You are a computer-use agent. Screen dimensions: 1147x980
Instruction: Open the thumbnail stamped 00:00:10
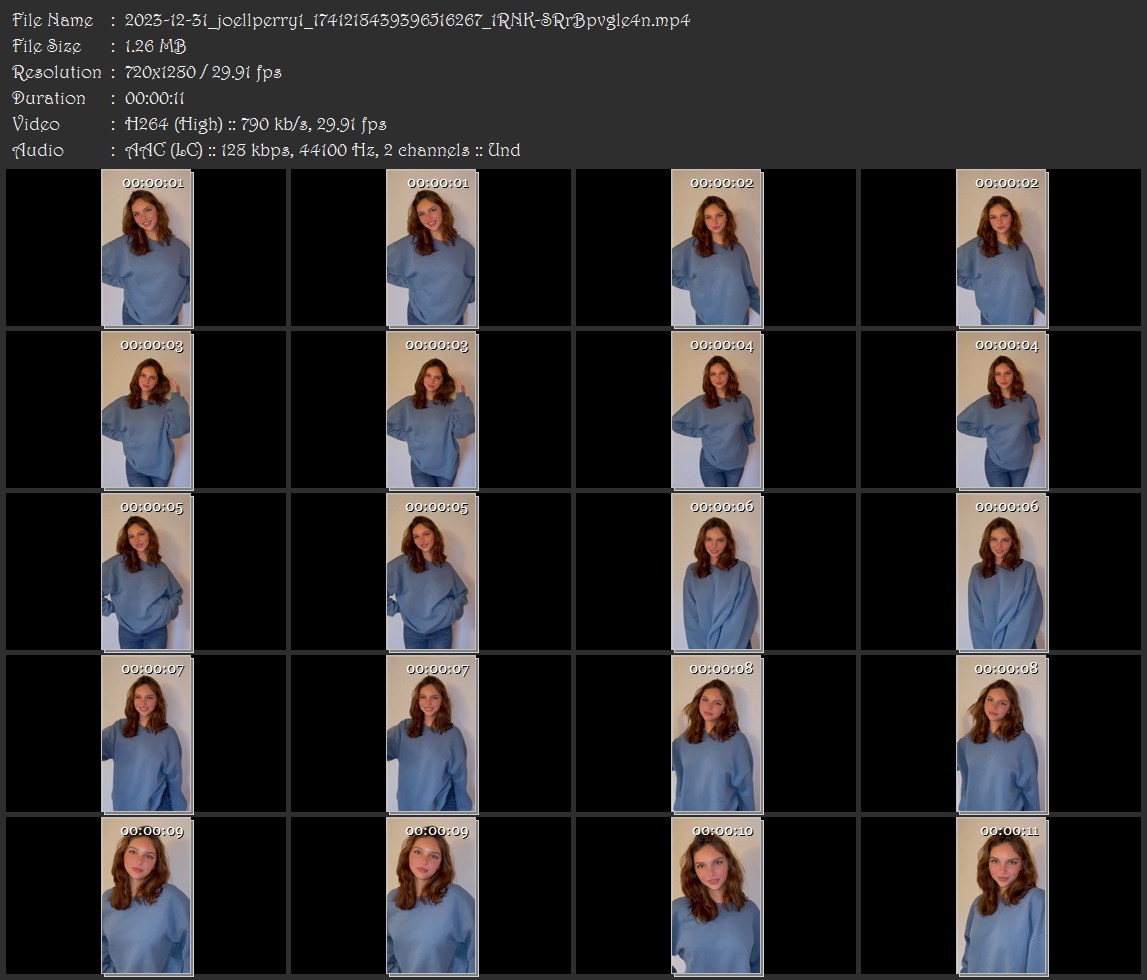(717, 897)
